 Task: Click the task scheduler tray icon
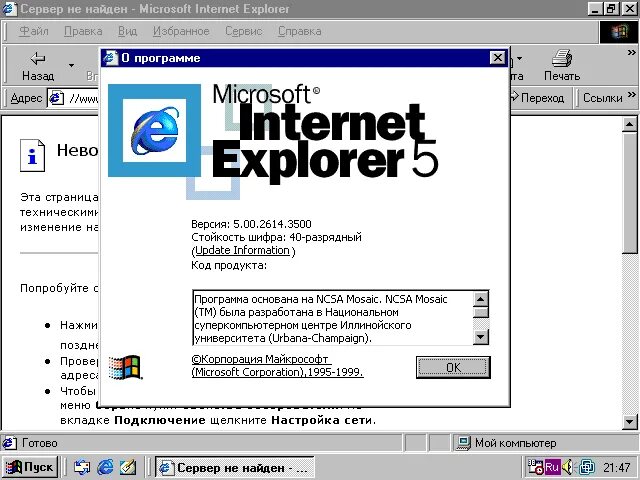click(x=535, y=467)
